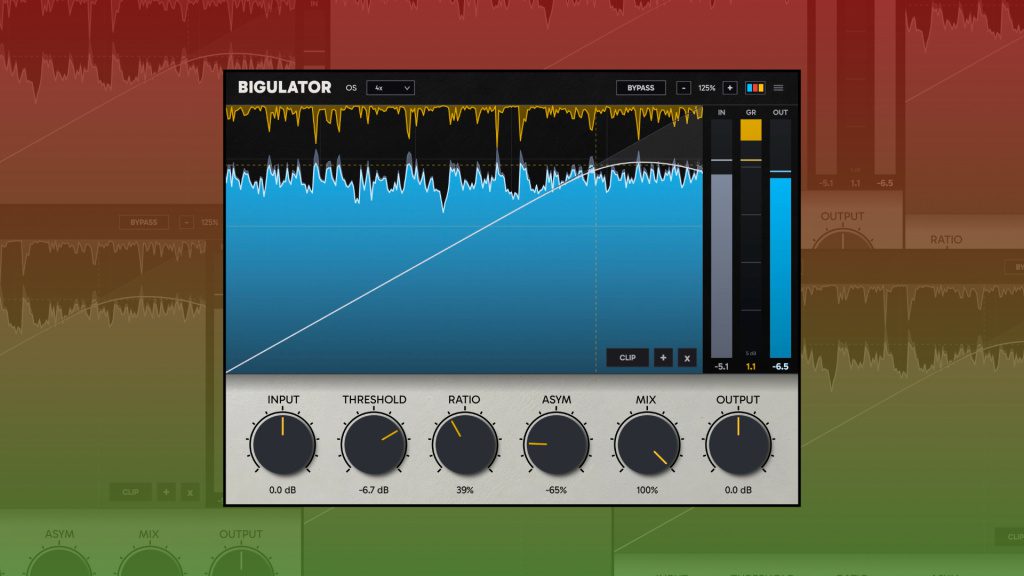The image size is (1024, 576).
Task: Select the x mode button beside CLIP
Action: pyautogui.click(x=687, y=358)
